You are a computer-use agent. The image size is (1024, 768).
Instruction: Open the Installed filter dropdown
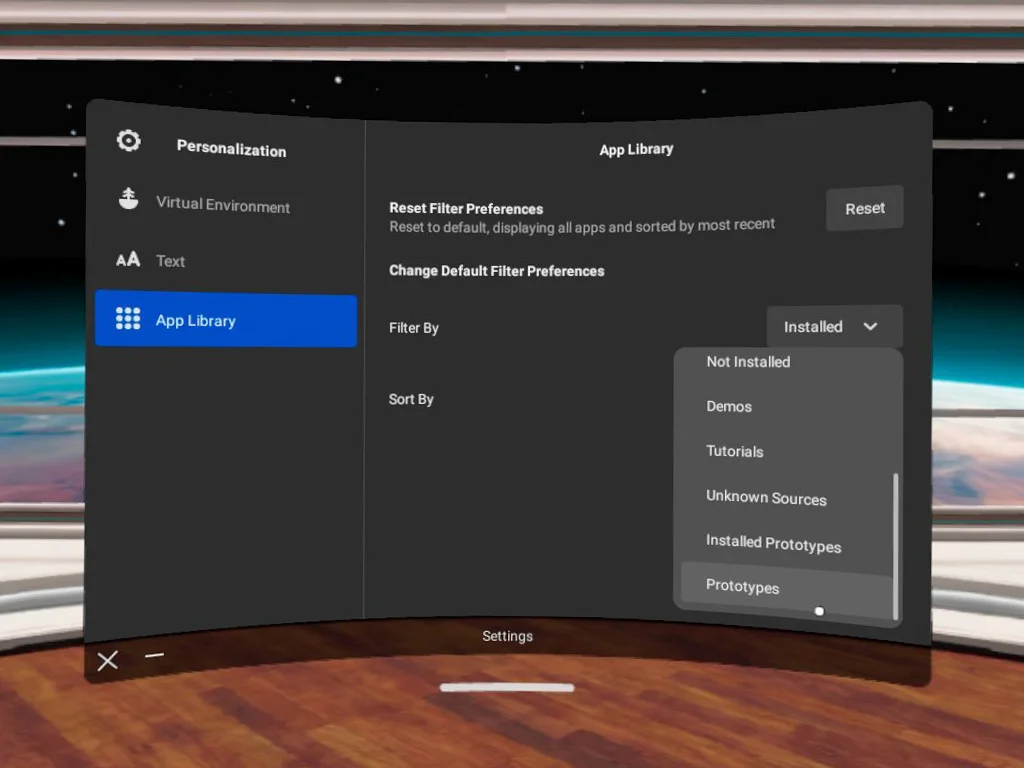coord(813,327)
